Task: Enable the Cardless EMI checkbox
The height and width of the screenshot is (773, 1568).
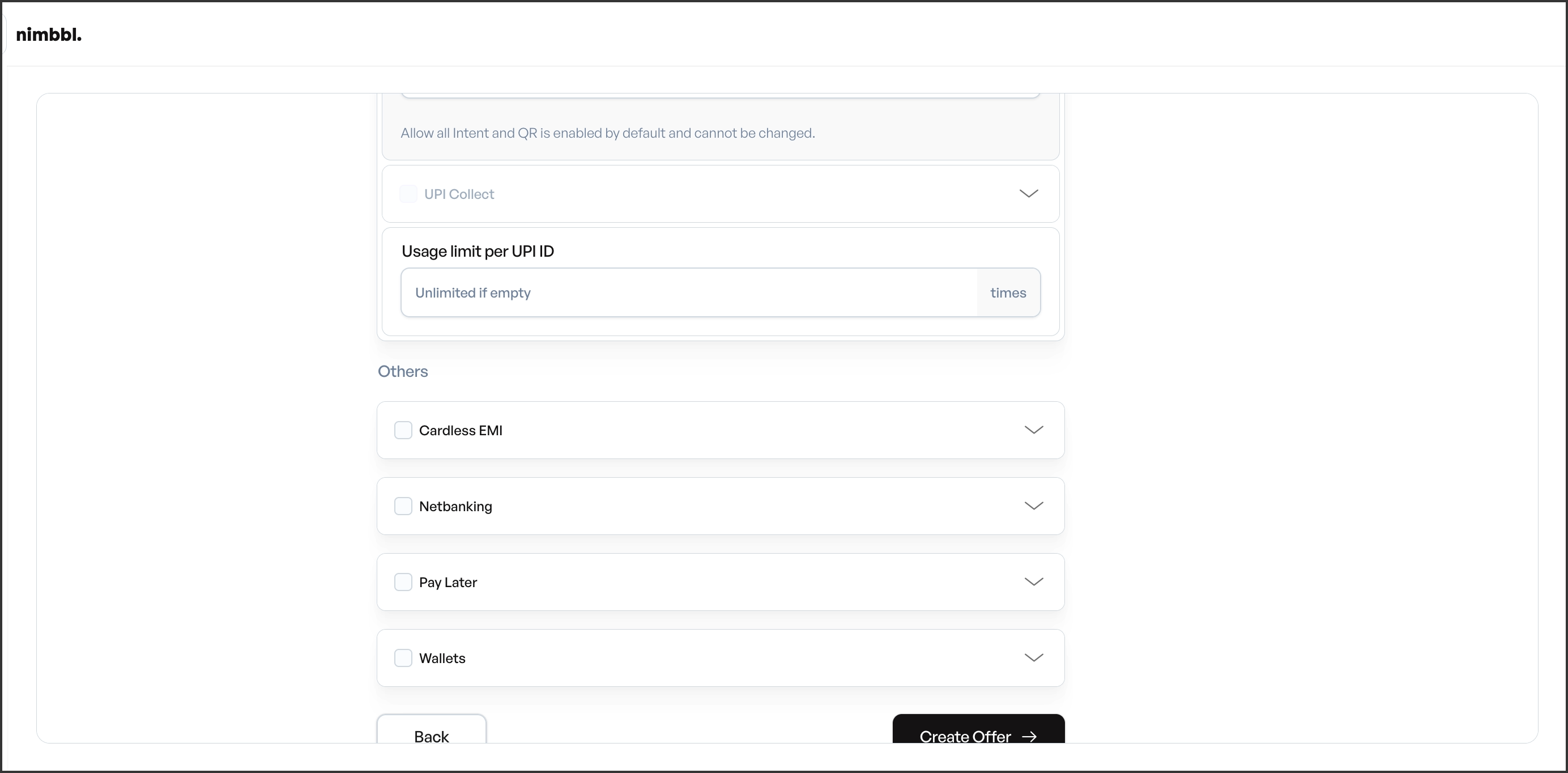Action: pos(403,430)
